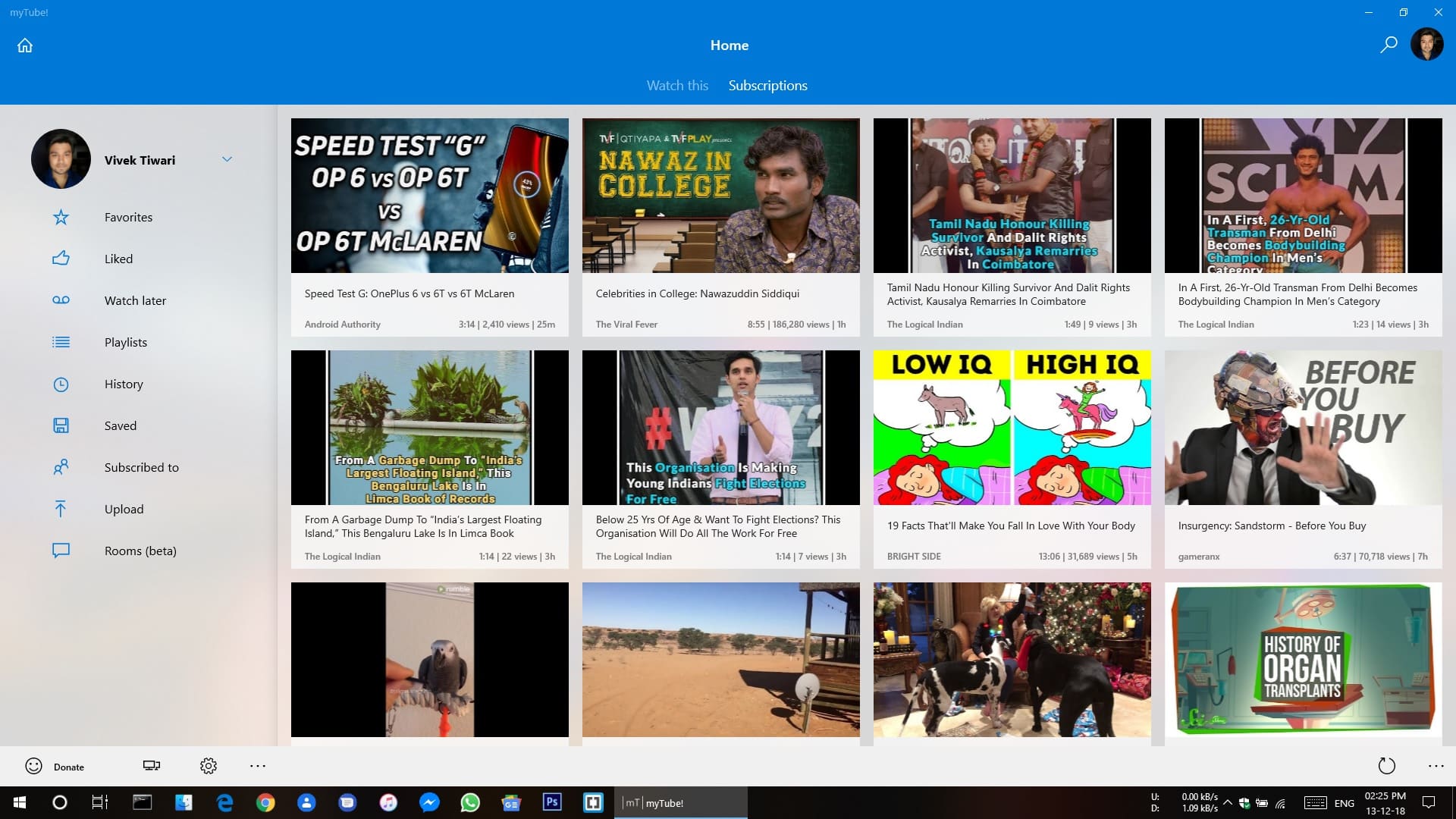The image size is (1456, 819).
Task: Toggle the Settings gear icon
Action: 209,765
